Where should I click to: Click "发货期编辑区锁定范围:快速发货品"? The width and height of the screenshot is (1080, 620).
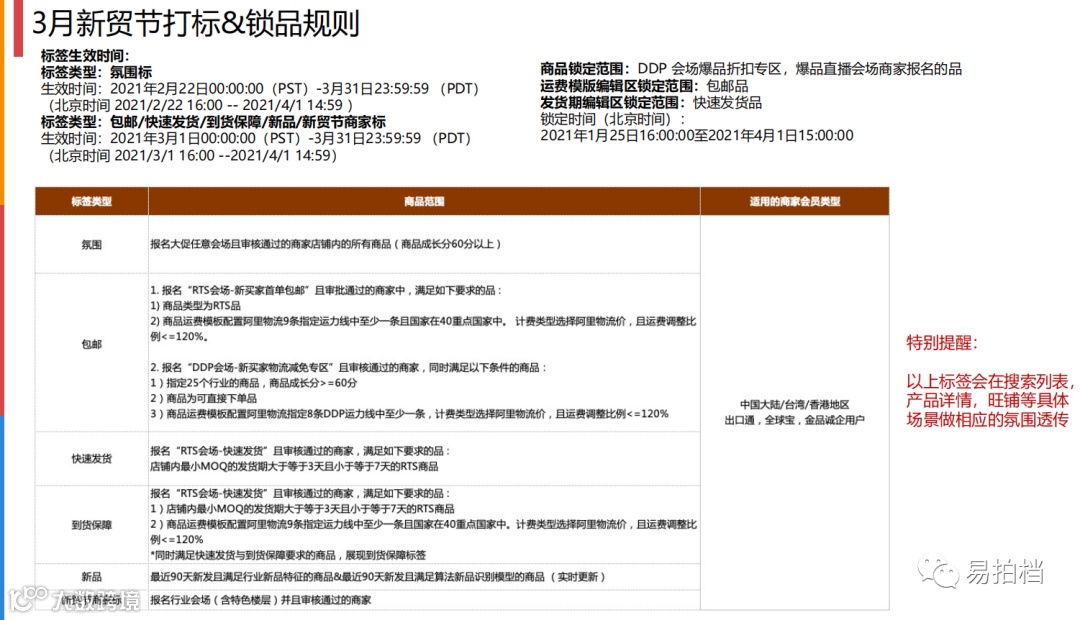(x=651, y=103)
